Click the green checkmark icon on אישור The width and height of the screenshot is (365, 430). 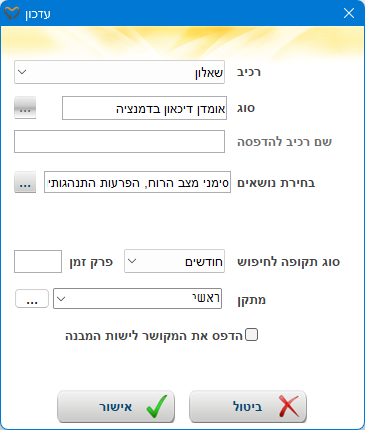pos(157,406)
